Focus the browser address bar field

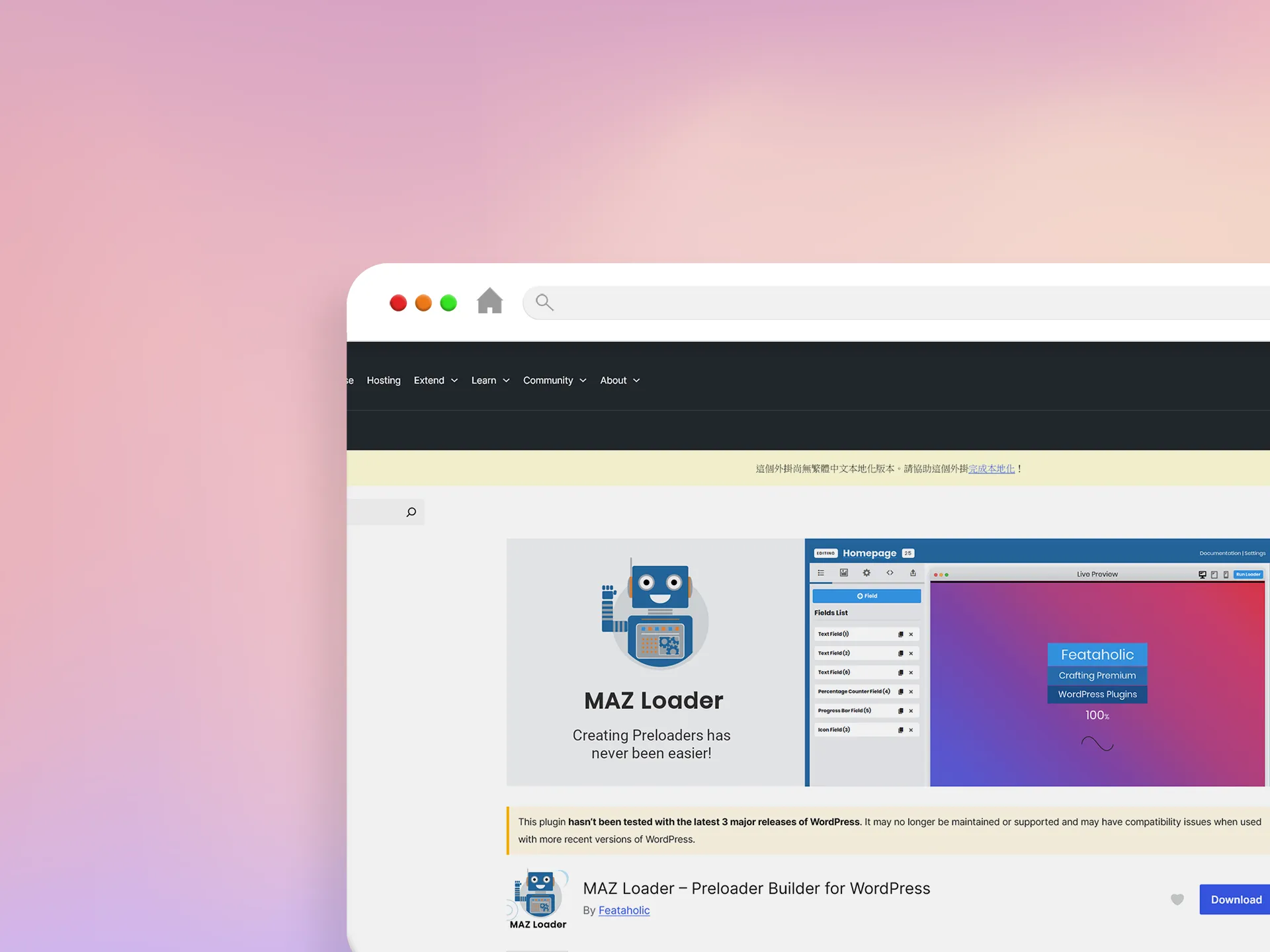pyautogui.click(x=896, y=303)
